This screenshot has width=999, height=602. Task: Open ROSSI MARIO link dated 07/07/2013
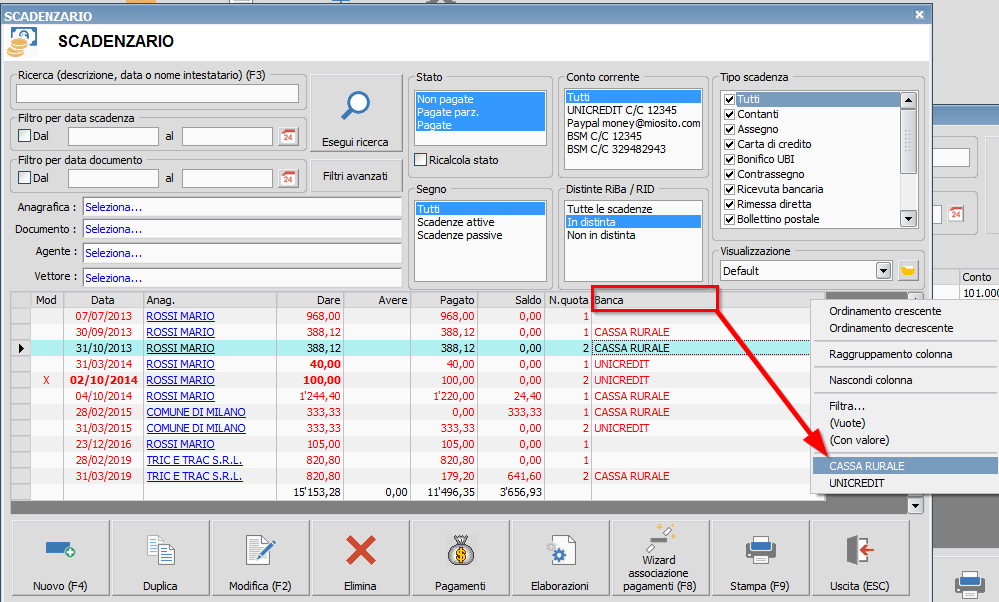tap(180, 316)
